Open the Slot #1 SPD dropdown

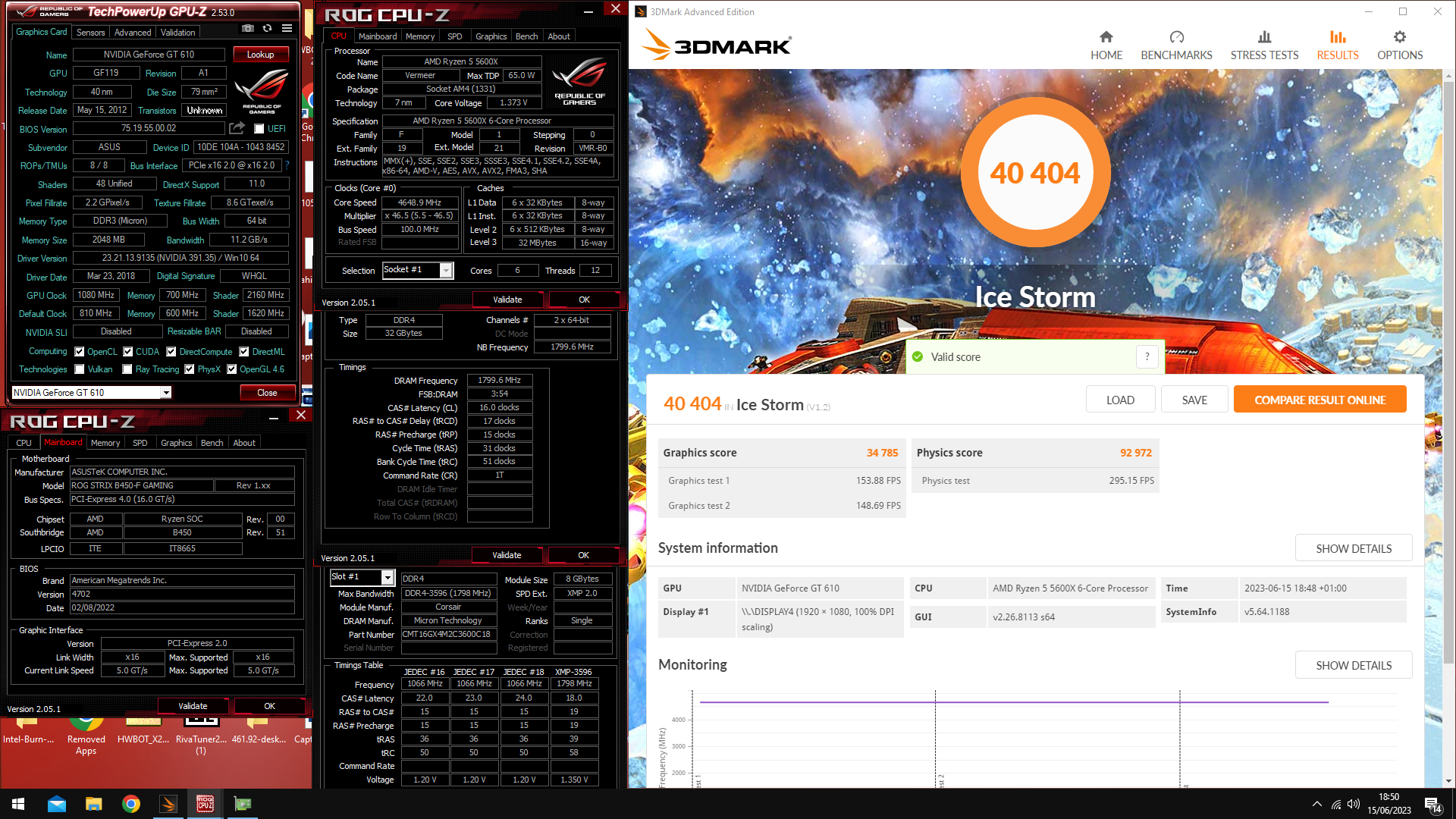tap(362, 577)
